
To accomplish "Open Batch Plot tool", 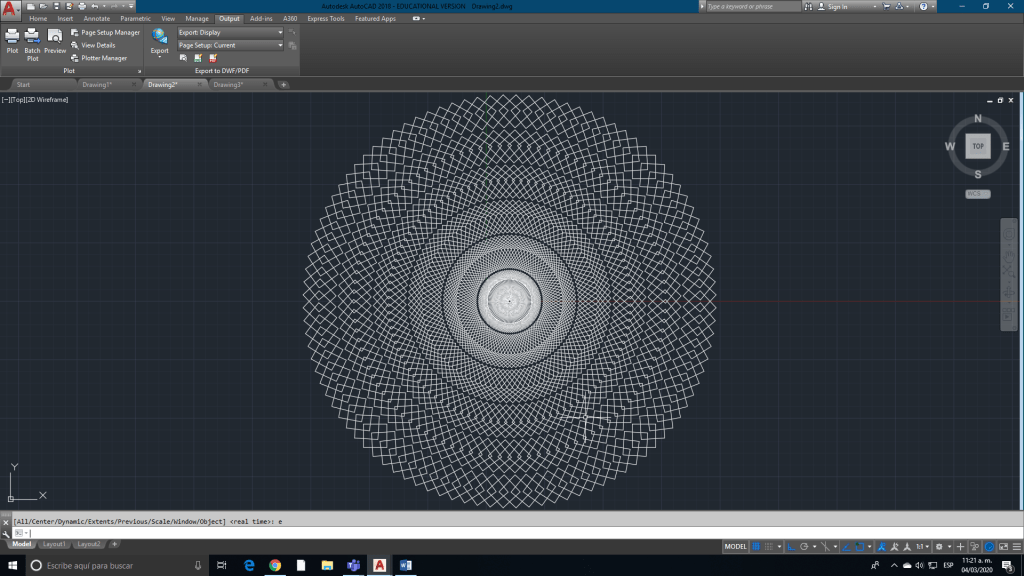I will [x=32, y=38].
